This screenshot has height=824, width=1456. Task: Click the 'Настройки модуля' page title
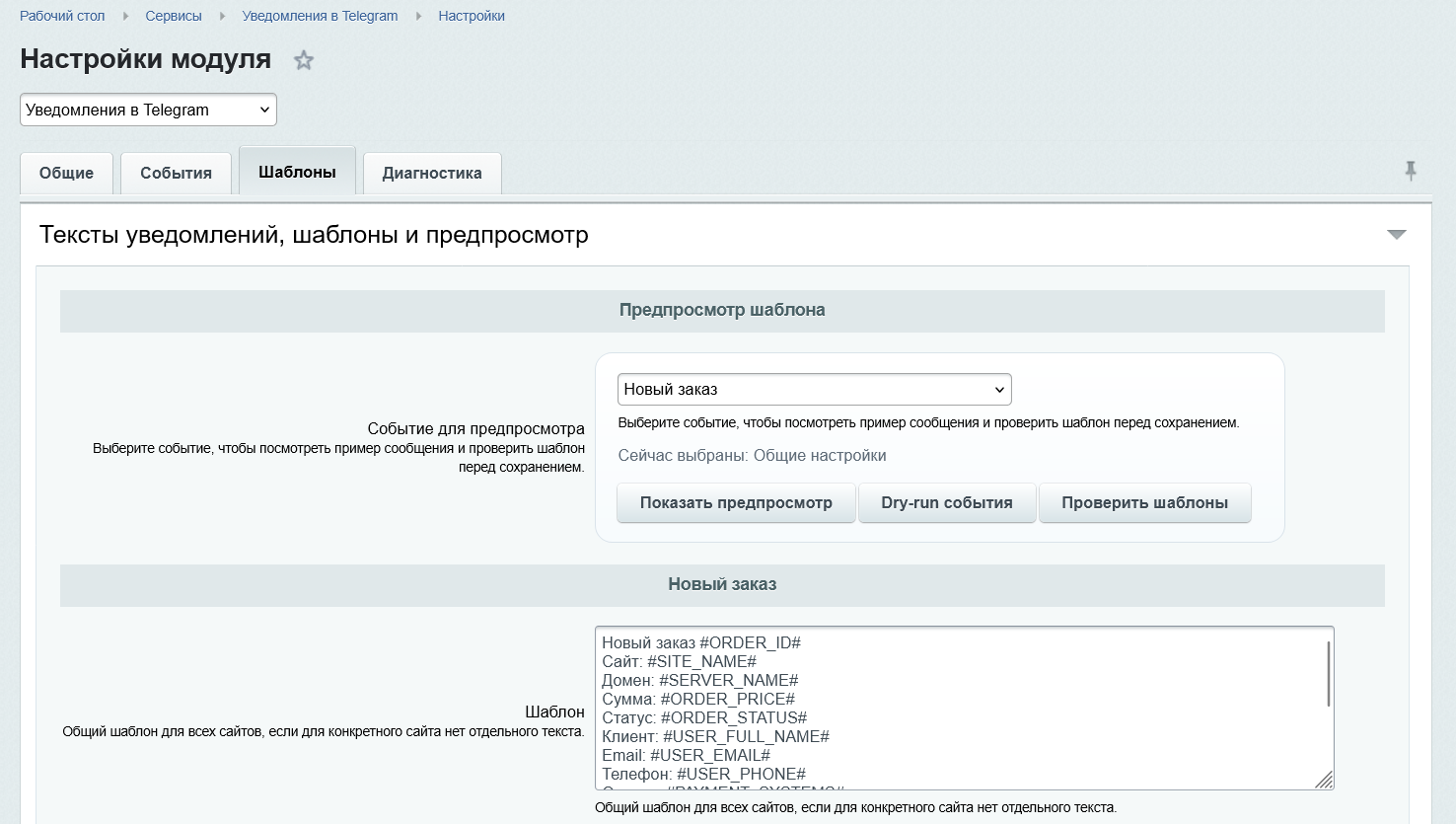[146, 59]
